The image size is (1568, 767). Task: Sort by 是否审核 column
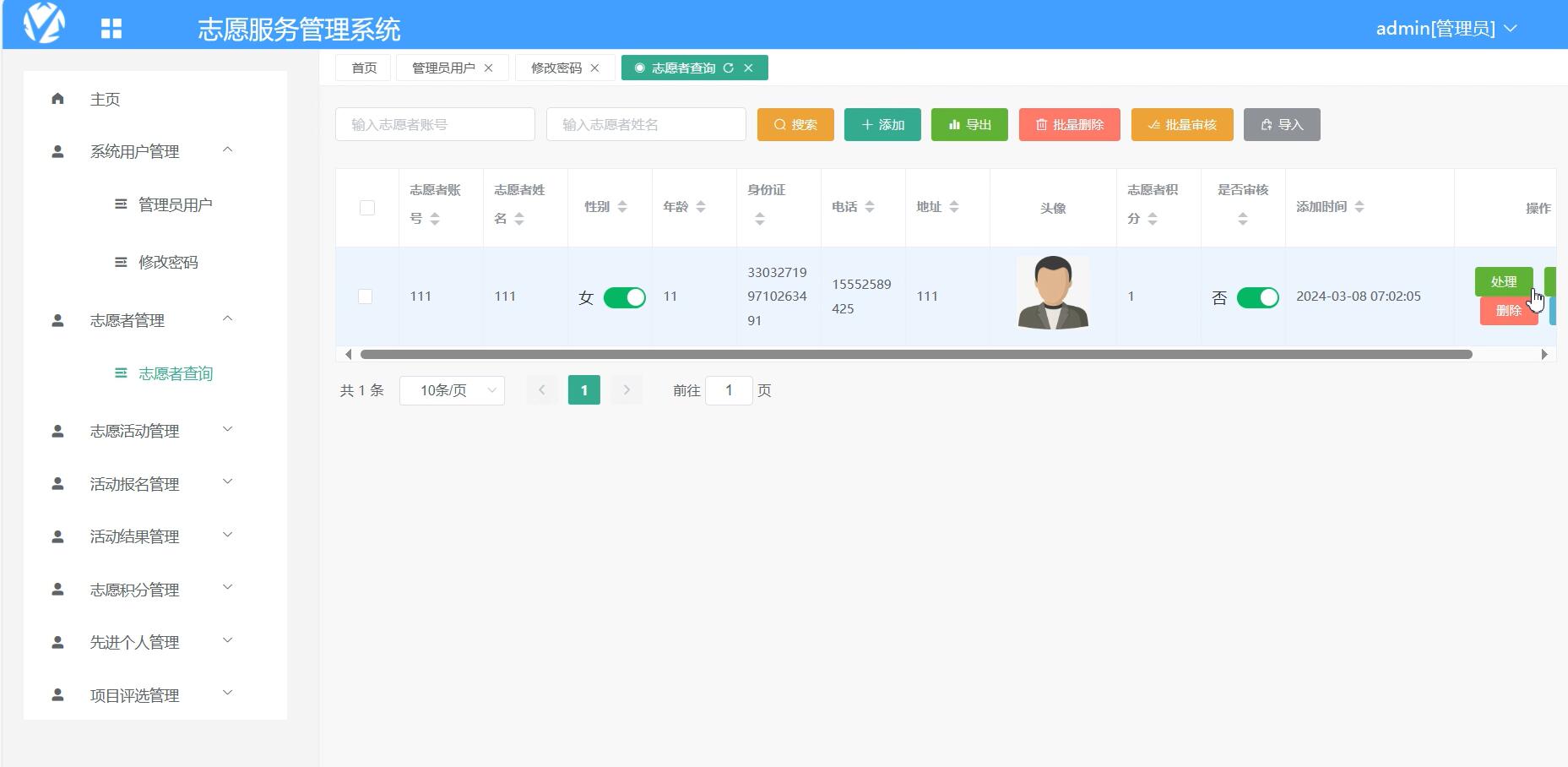point(1243,219)
